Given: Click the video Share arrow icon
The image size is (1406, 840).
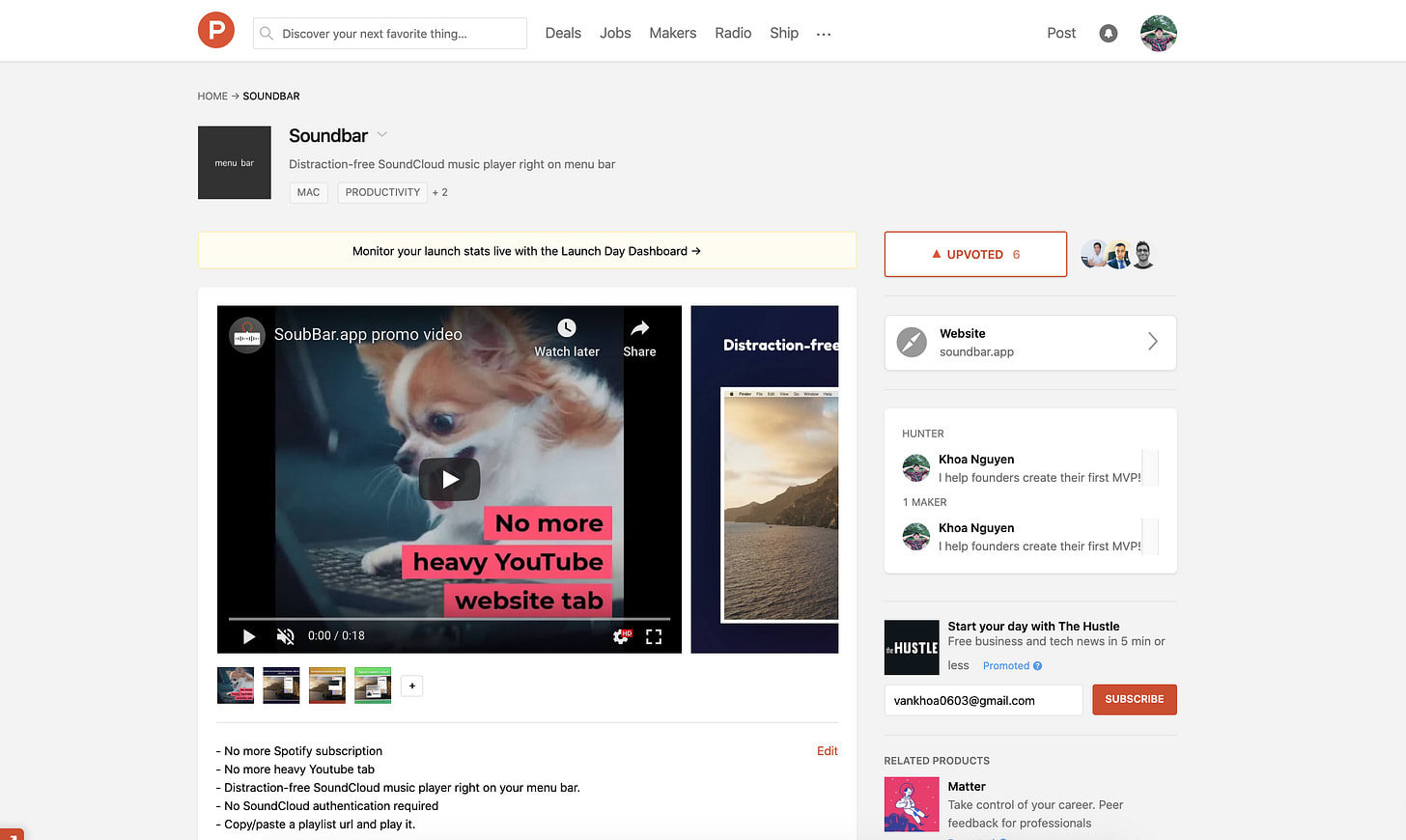Looking at the screenshot, I should (x=639, y=328).
